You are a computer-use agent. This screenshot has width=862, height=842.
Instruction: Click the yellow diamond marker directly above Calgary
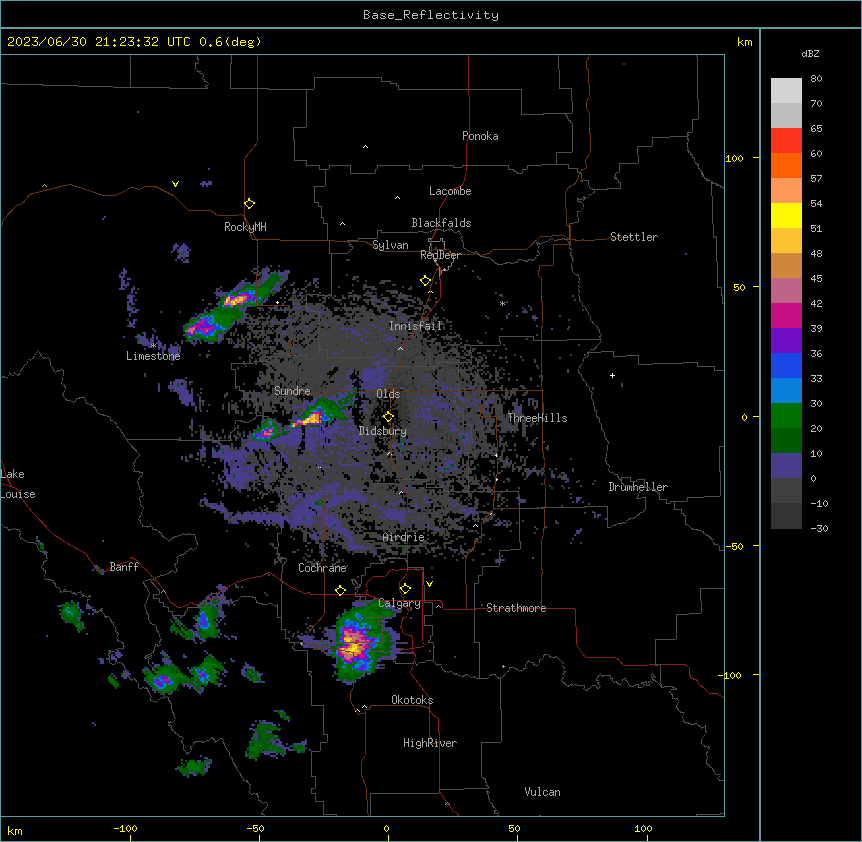click(405, 589)
